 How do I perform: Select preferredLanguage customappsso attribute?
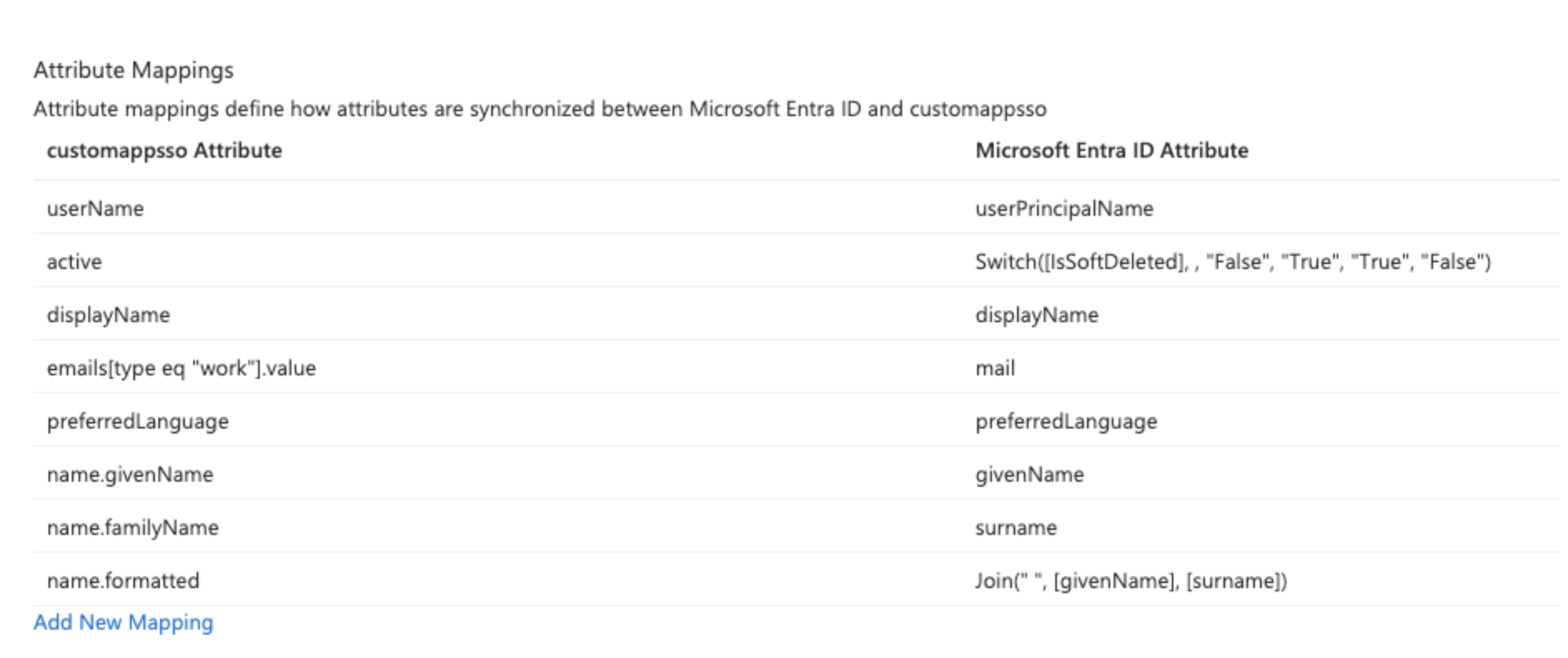(137, 421)
